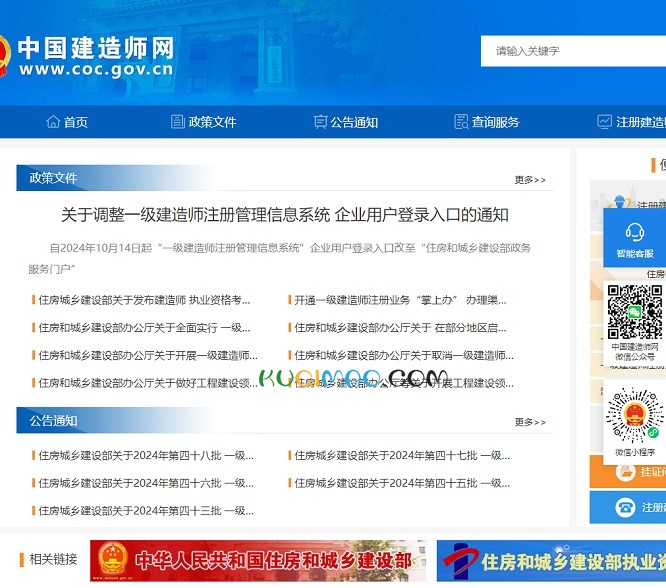The height and width of the screenshot is (588, 666).
Task: Open the 智能客服 headset icon
Action: tap(635, 232)
